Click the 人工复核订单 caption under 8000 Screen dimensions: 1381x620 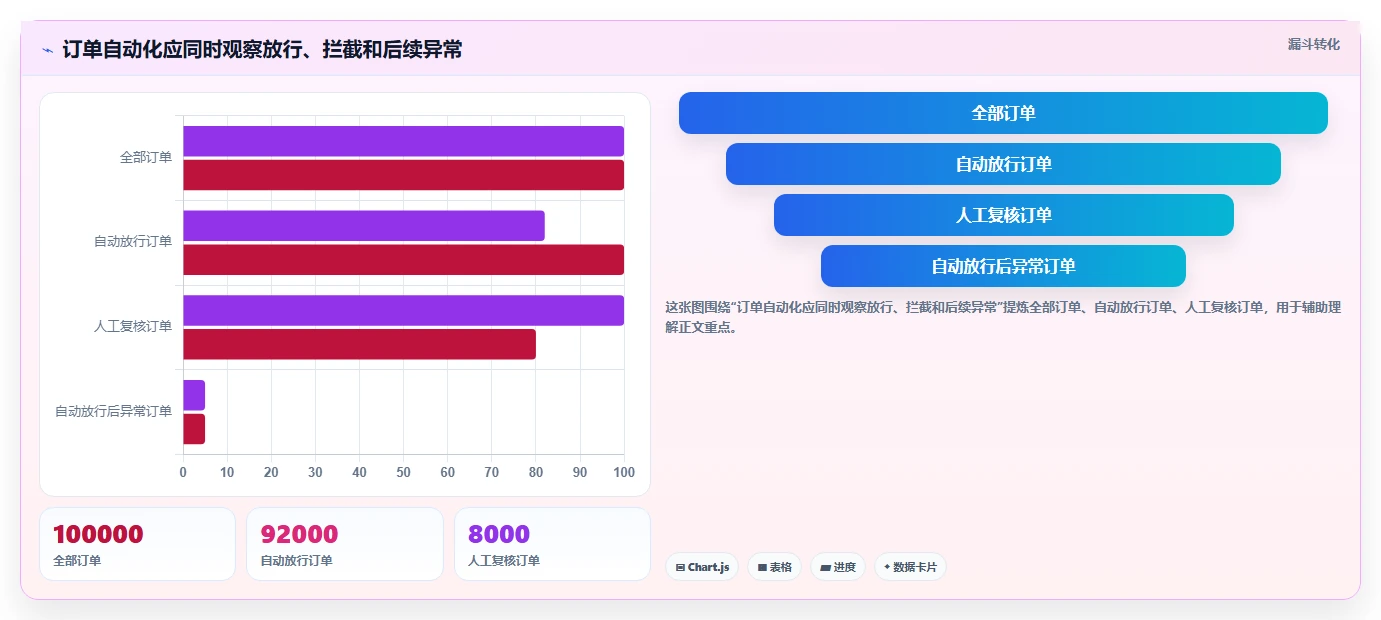coord(504,561)
